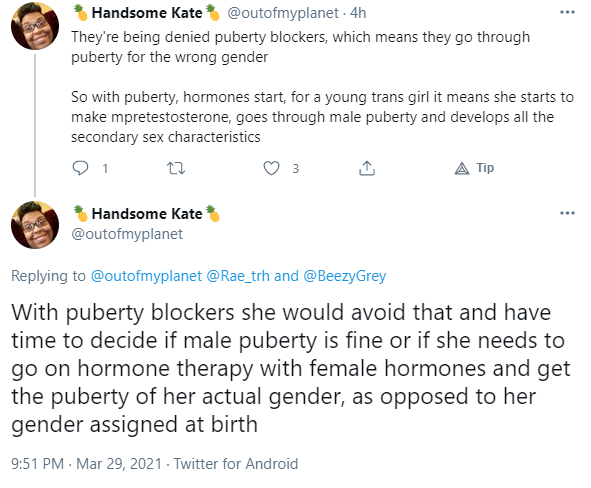The height and width of the screenshot is (488, 591).
Task: Open the share icon on first tweet
Action: (x=367, y=168)
